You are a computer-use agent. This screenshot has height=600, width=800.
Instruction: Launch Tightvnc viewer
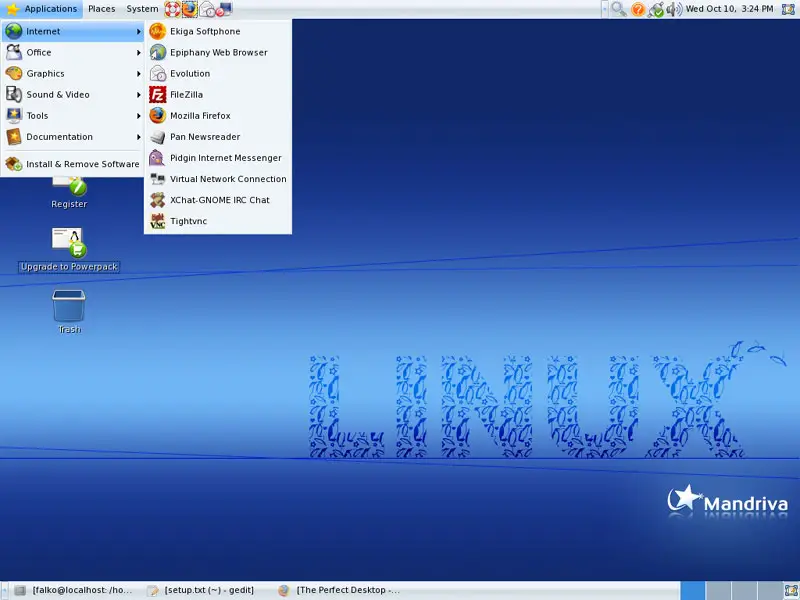pos(218,221)
